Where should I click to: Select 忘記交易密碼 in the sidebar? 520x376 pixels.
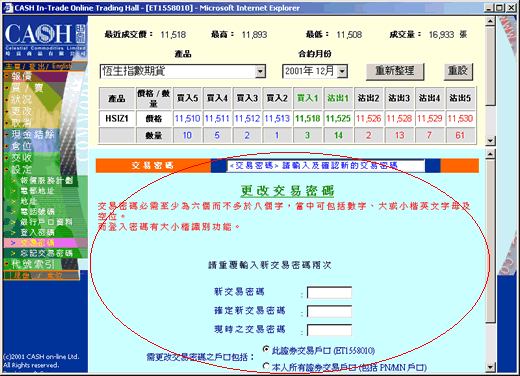[46, 253]
